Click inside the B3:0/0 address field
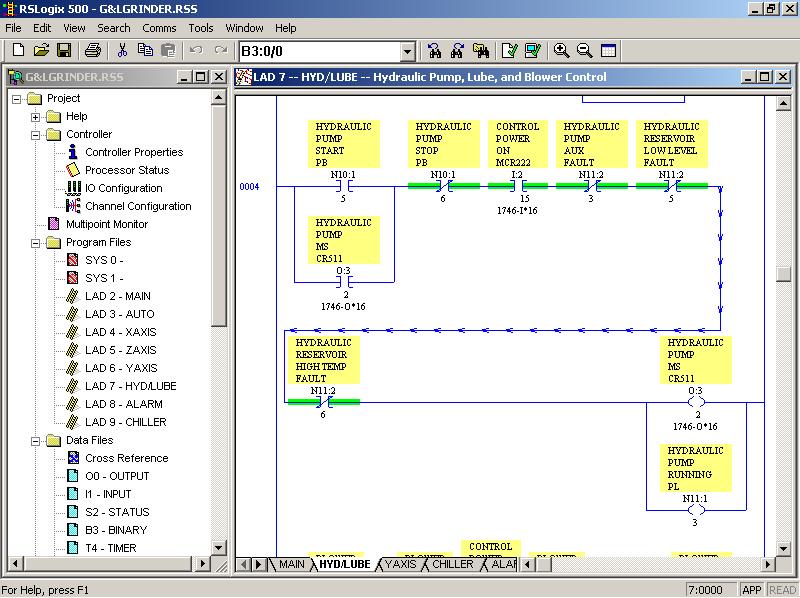The image size is (800, 598). [x=320, y=51]
